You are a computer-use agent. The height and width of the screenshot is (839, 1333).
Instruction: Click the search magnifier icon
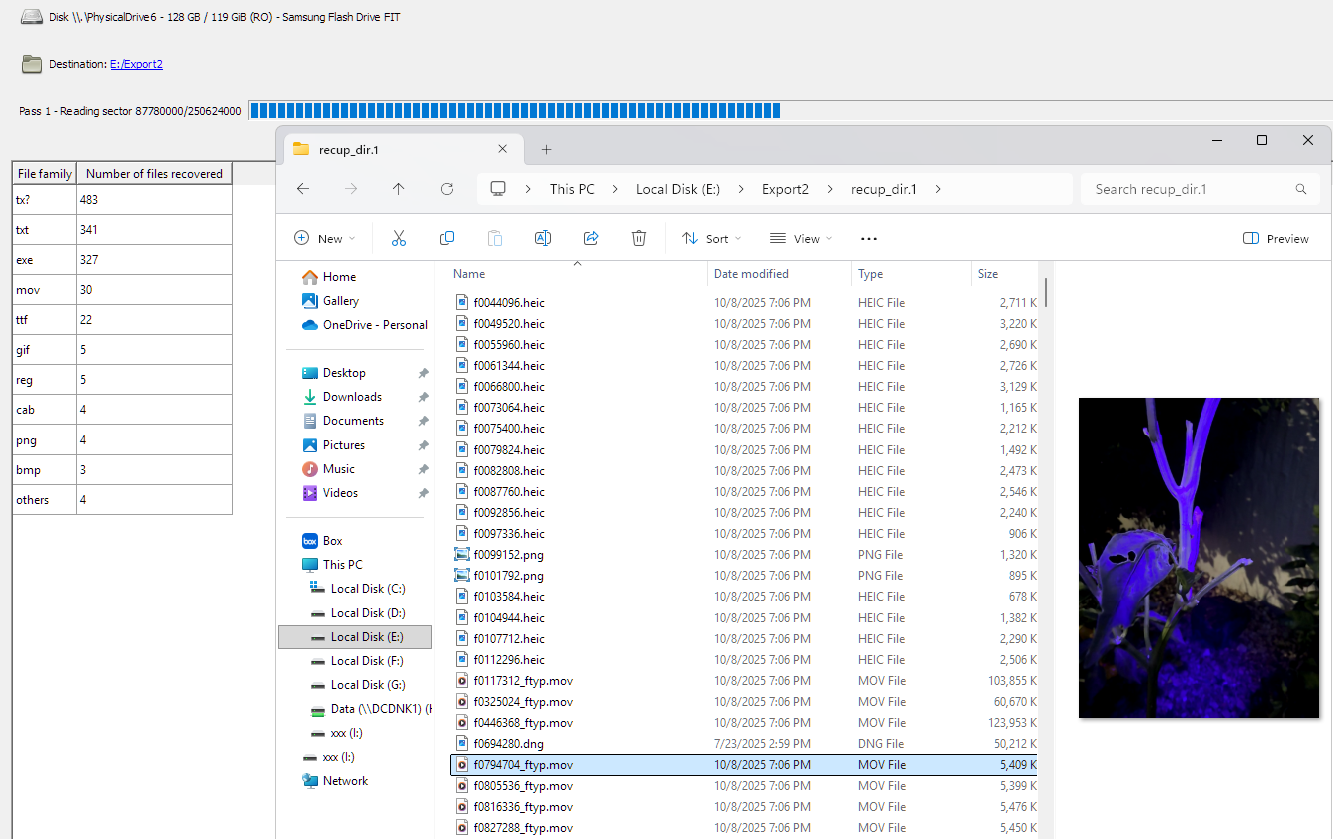(x=1301, y=189)
